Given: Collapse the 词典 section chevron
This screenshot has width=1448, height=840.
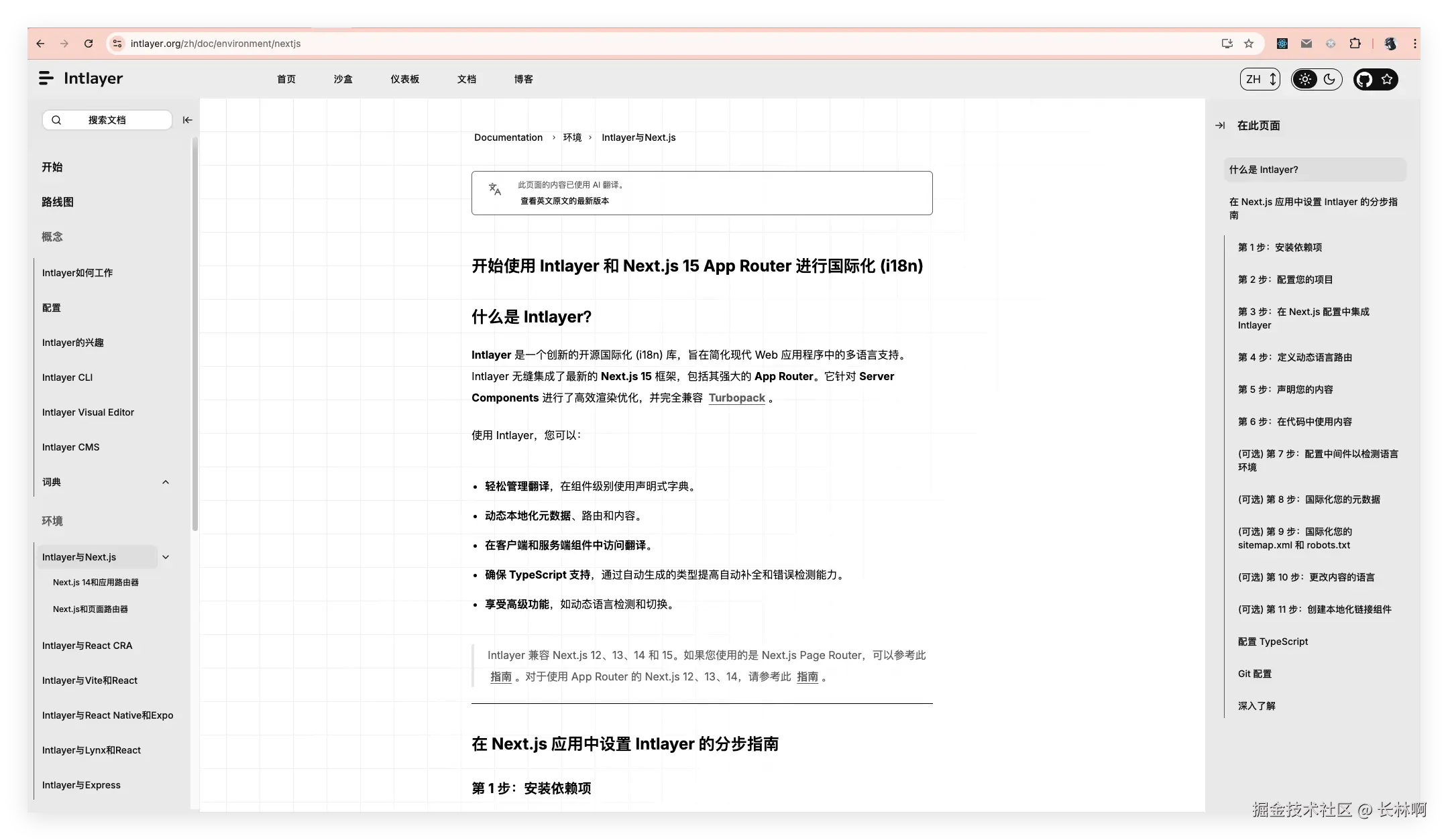Looking at the screenshot, I should click(166, 482).
